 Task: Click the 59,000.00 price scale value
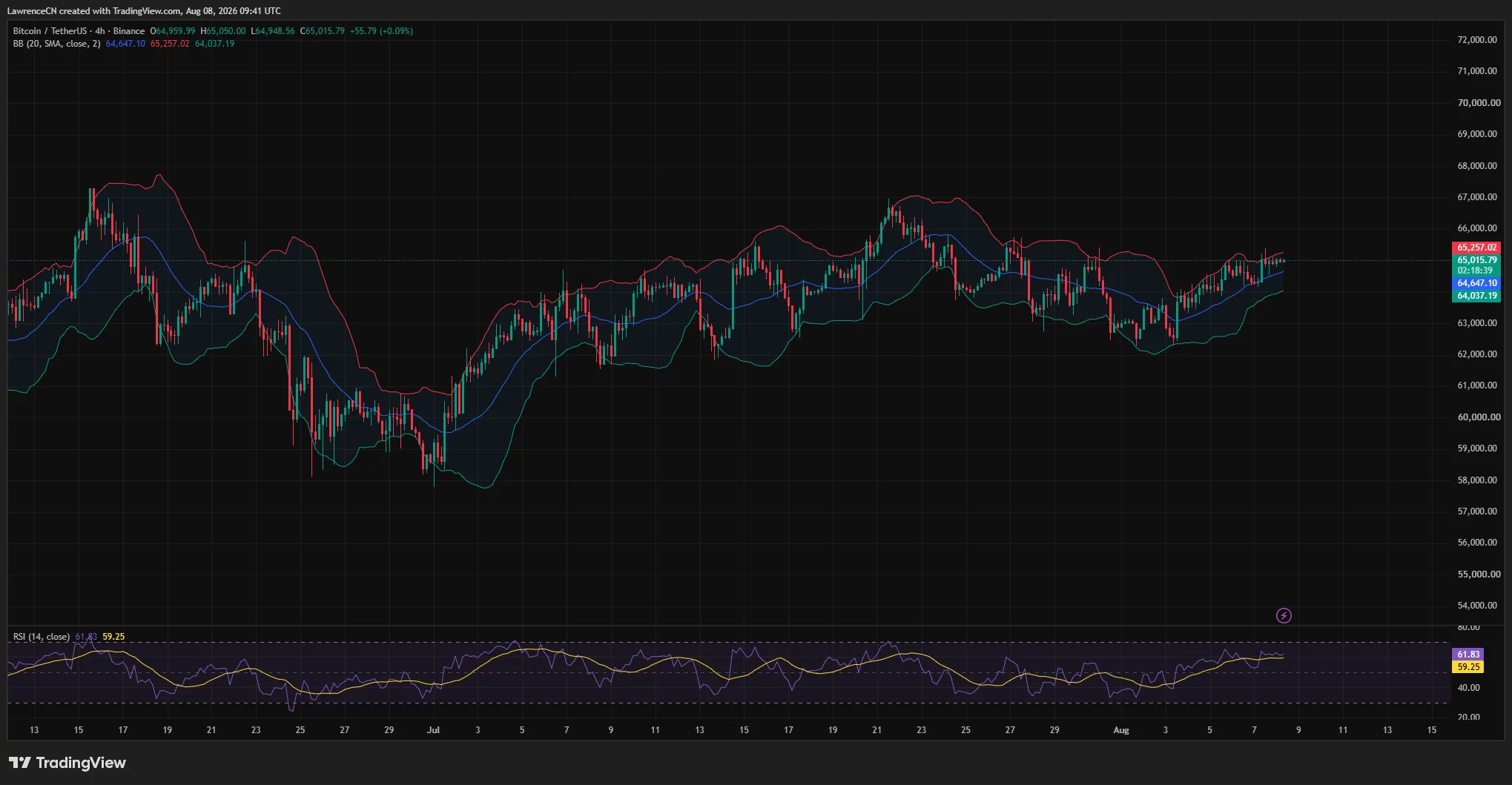point(1477,448)
